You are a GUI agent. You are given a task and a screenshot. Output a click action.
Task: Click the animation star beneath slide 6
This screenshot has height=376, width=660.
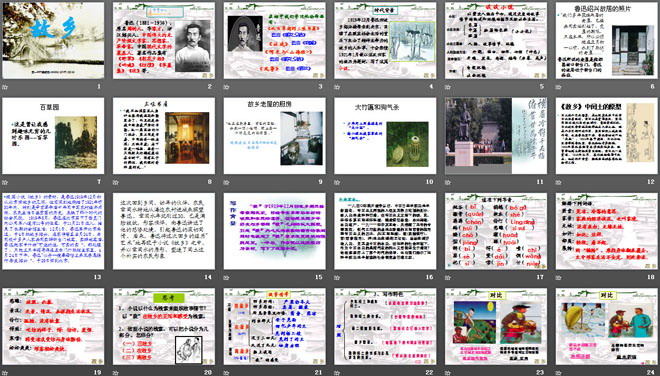tap(559, 87)
